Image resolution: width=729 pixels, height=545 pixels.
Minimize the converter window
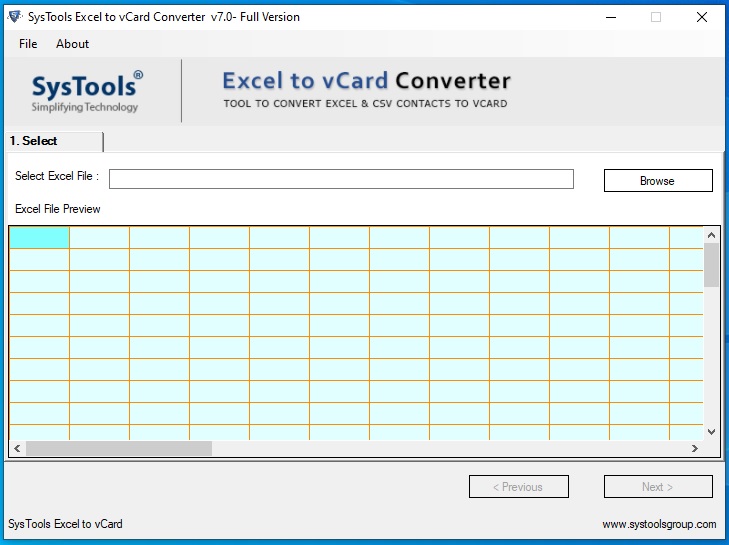[x=611, y=17]
